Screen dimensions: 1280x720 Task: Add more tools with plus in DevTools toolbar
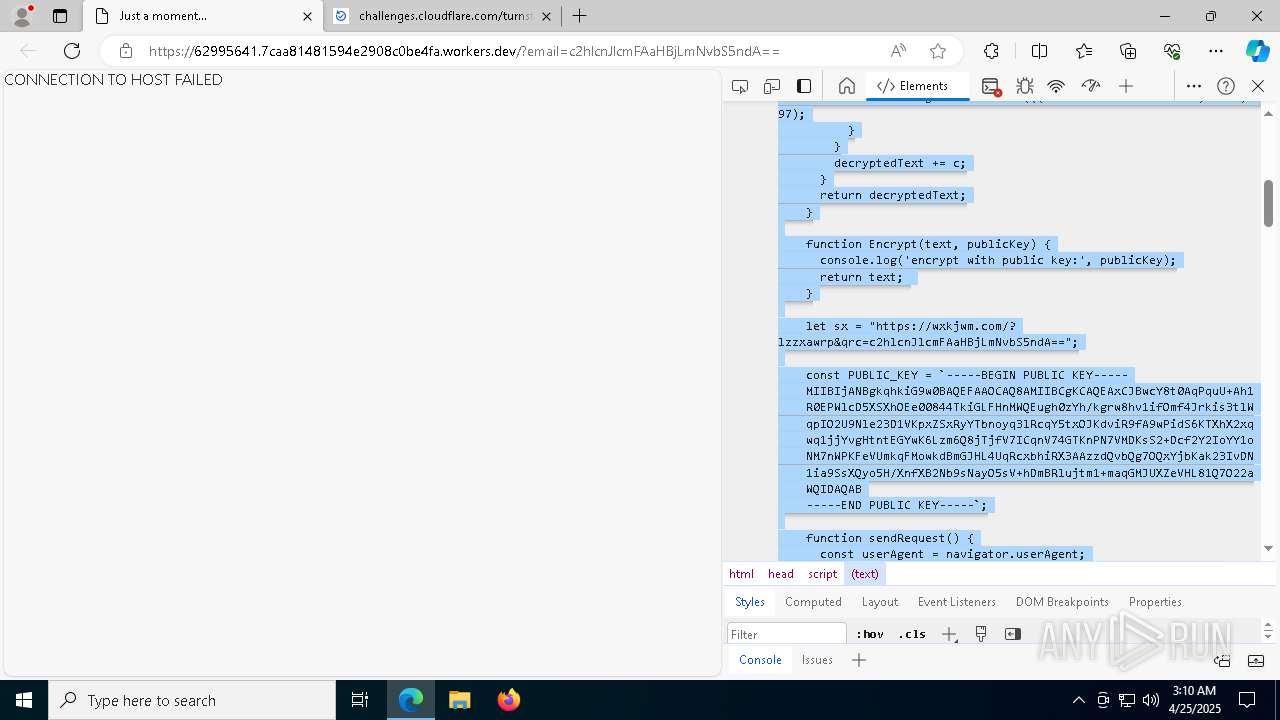(1126, 86)
